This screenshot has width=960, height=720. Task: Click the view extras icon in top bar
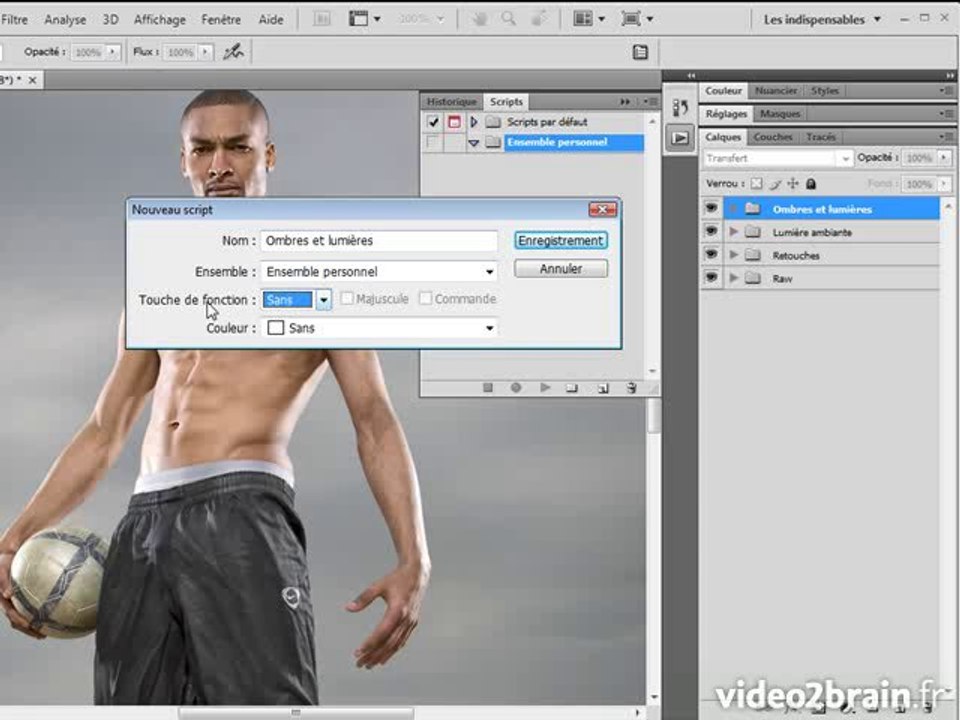point(365,19)
